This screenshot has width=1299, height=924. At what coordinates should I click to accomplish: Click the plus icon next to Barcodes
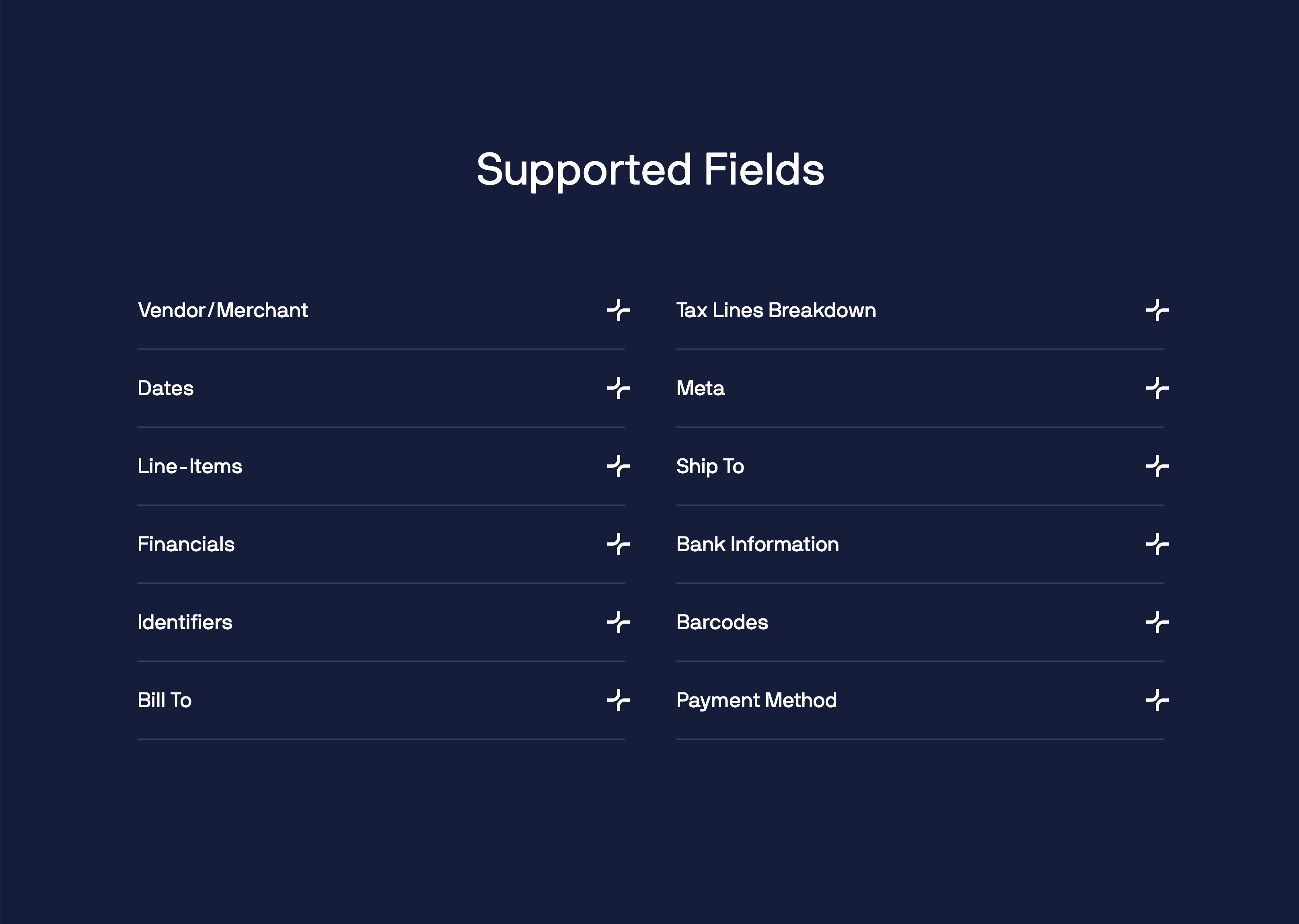coord(1157,622)
